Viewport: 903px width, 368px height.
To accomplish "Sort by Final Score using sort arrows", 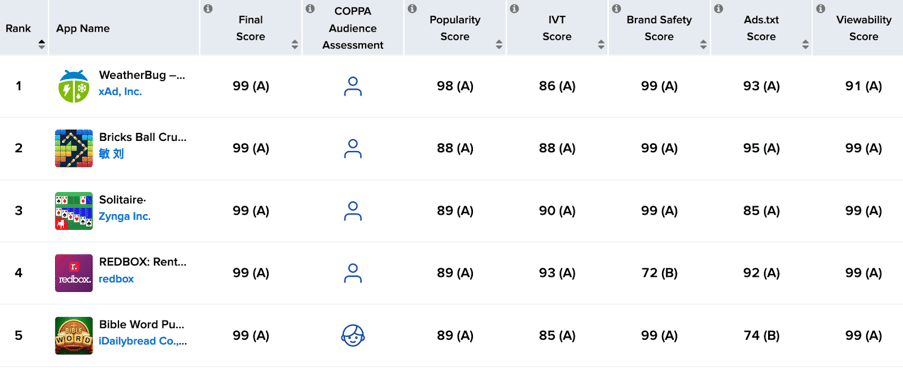I will [295, 44].
